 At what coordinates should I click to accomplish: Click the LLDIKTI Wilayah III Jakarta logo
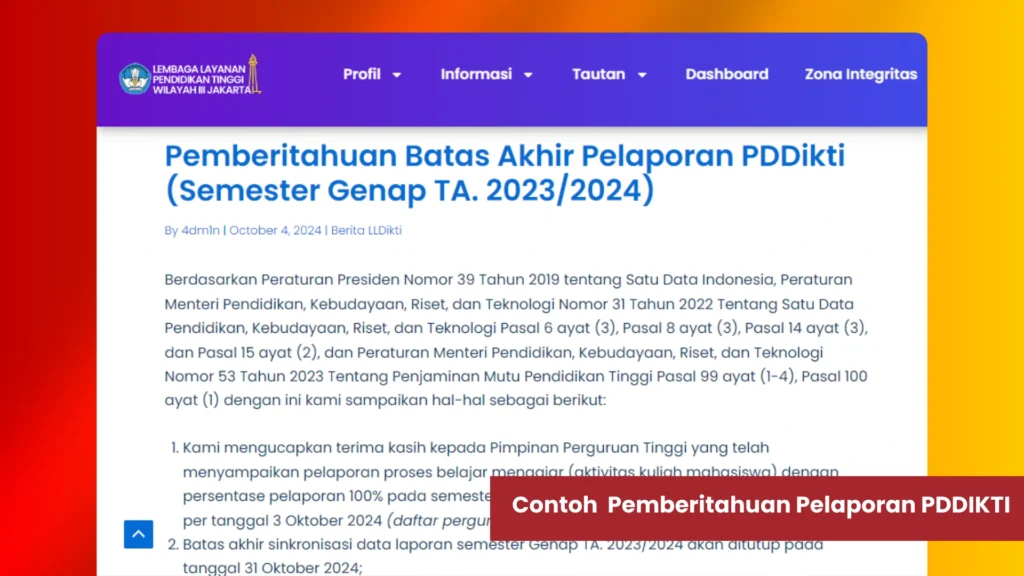point(190,76)
